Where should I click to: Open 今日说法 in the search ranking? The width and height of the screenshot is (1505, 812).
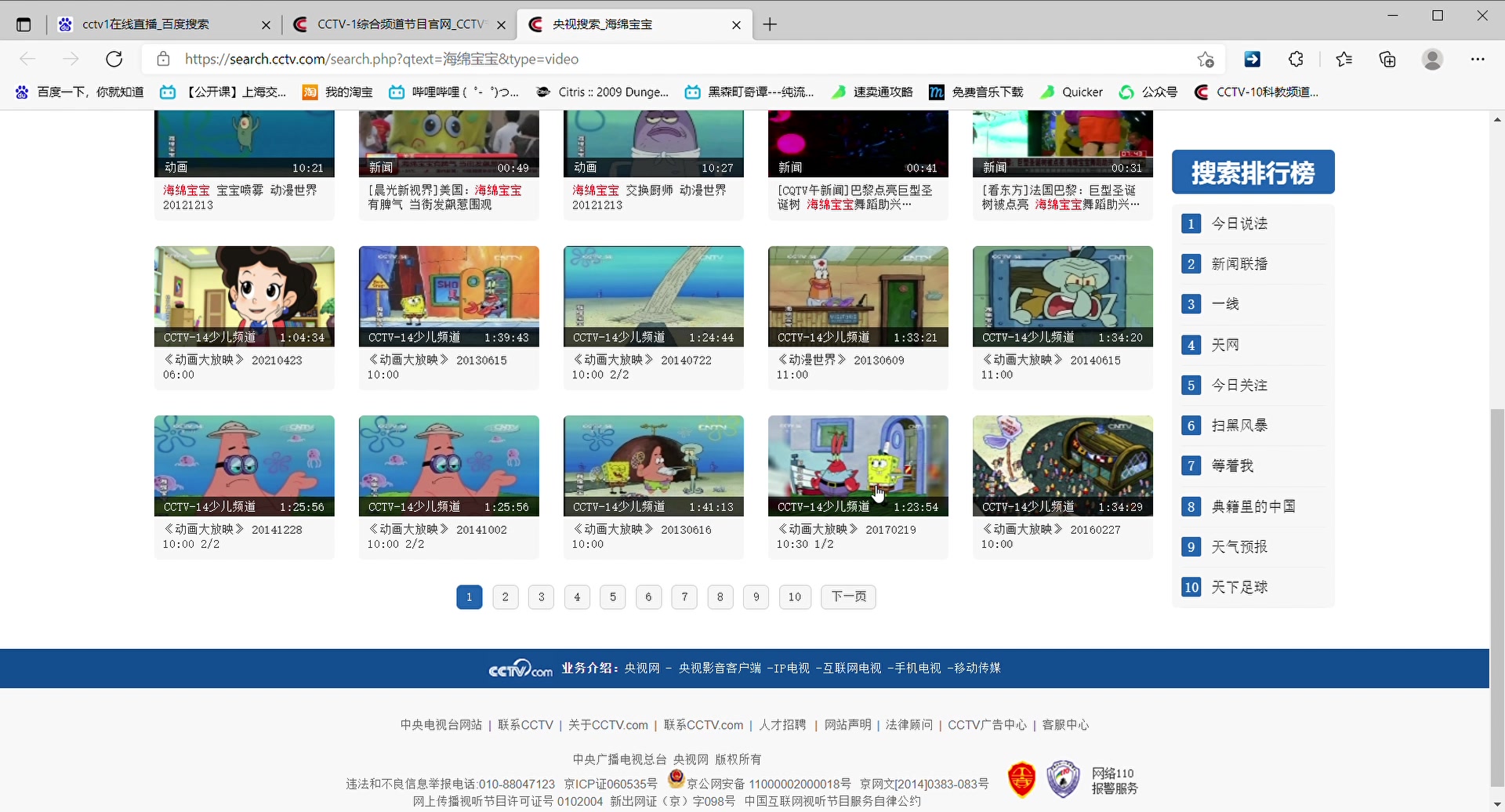[1239, 223]
